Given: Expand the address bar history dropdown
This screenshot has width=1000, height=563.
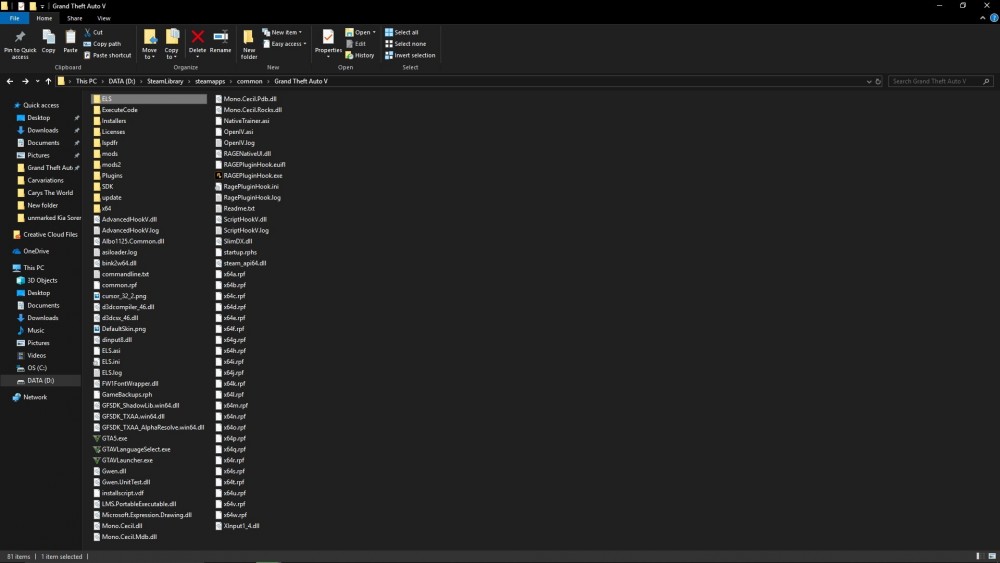Looking at the screenshot, I should click(869, 82).
